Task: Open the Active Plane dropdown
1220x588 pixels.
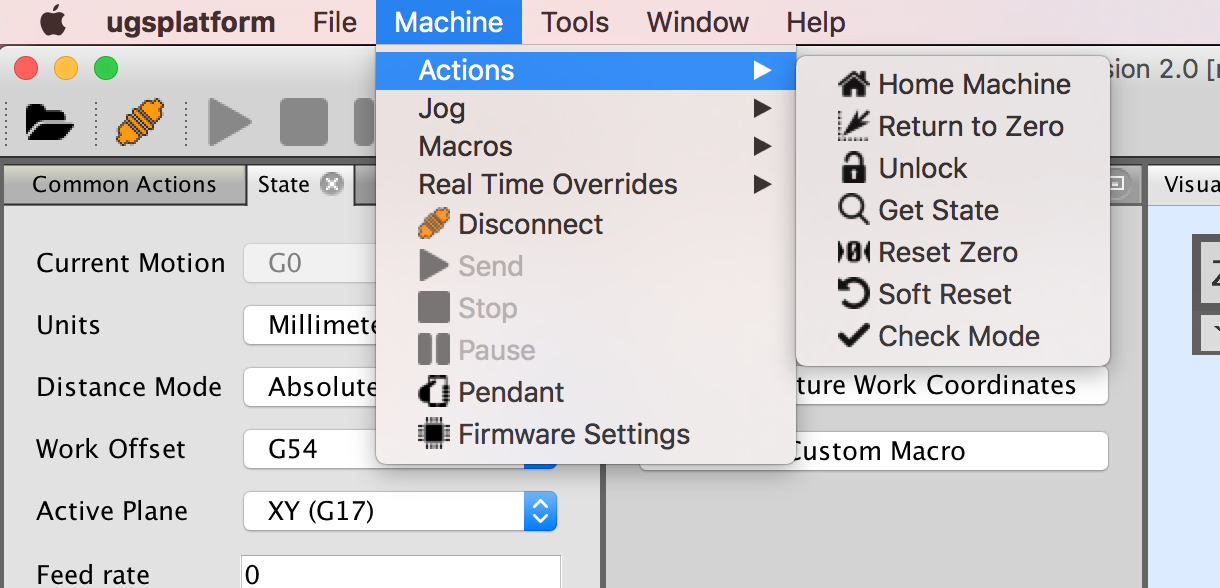Action: [x=541, y=511]
